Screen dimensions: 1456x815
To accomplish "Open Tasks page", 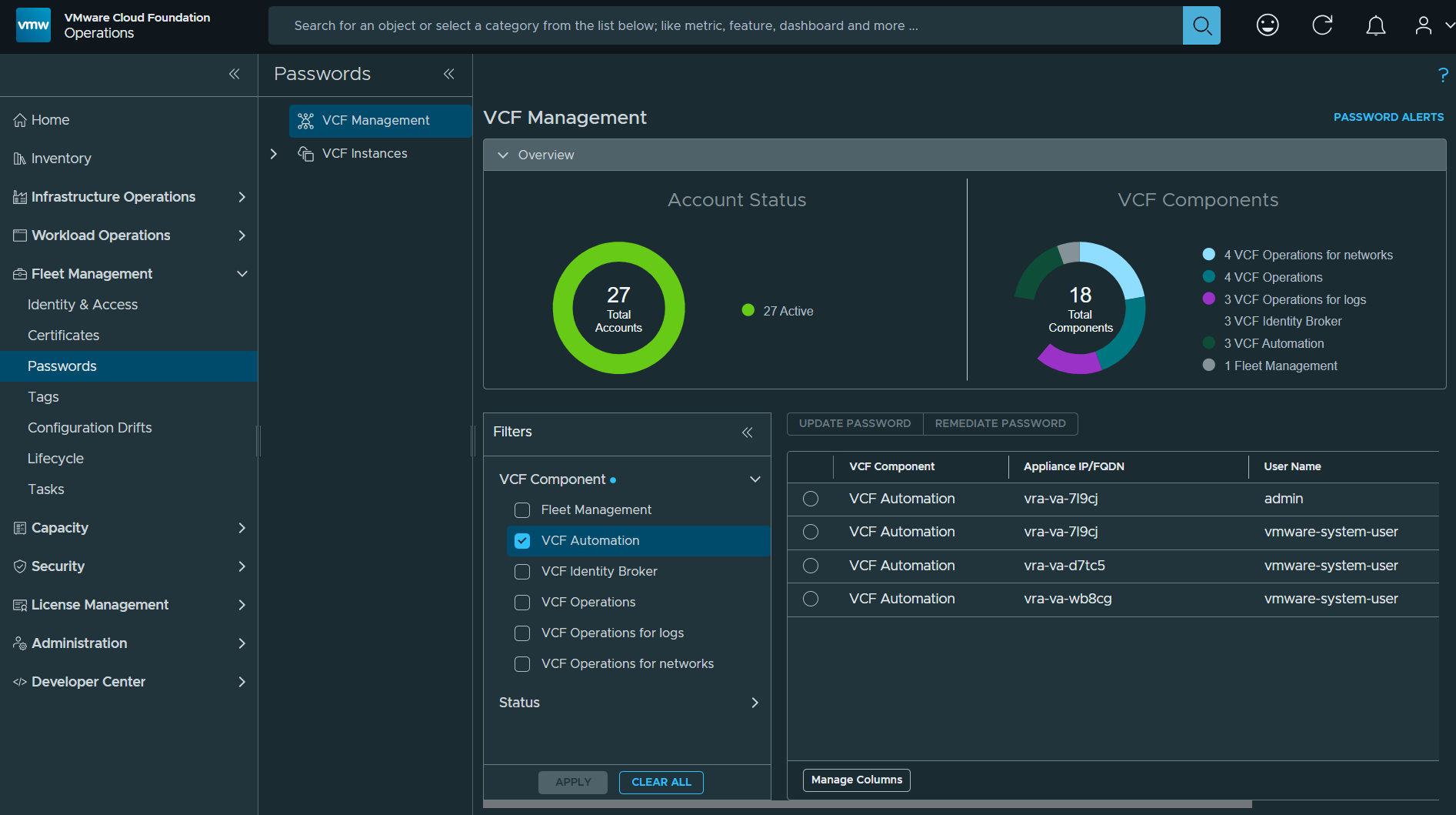I will (x=45, y=489).
